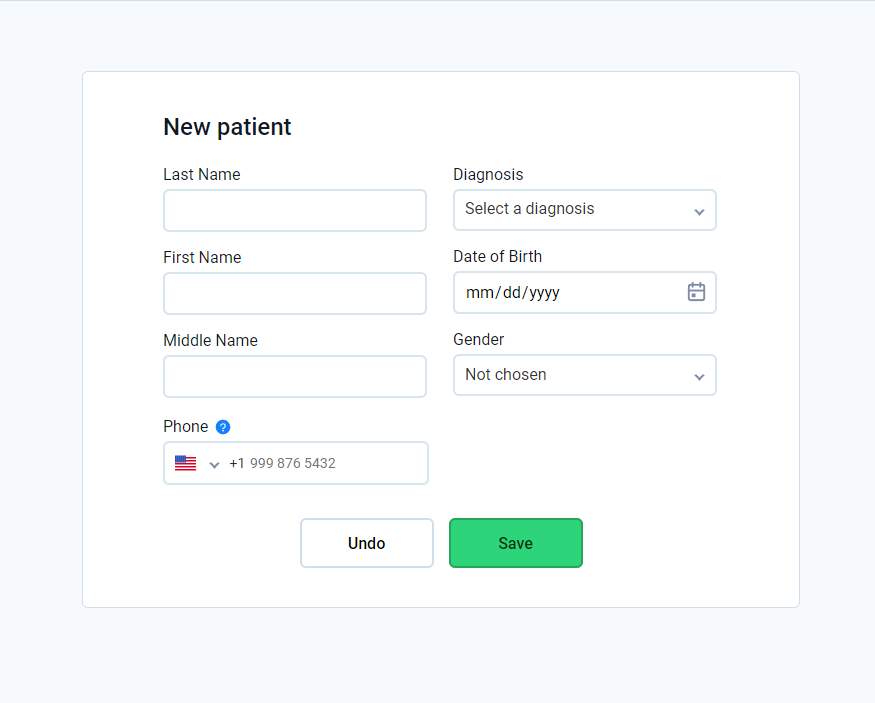Click the Diagnosis field label
Image resolution: width=875 pixels, height=703 pixels.
point(488,174)
